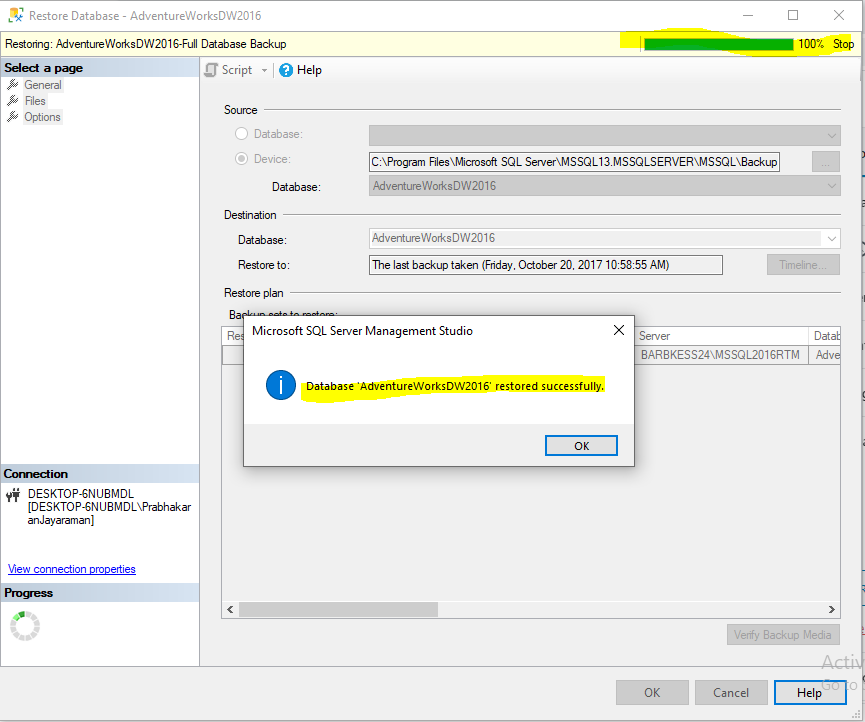Open the empty Source Database dropdown
The width and height of the screenshot is (865, 722).
click(x=605, y=135)
